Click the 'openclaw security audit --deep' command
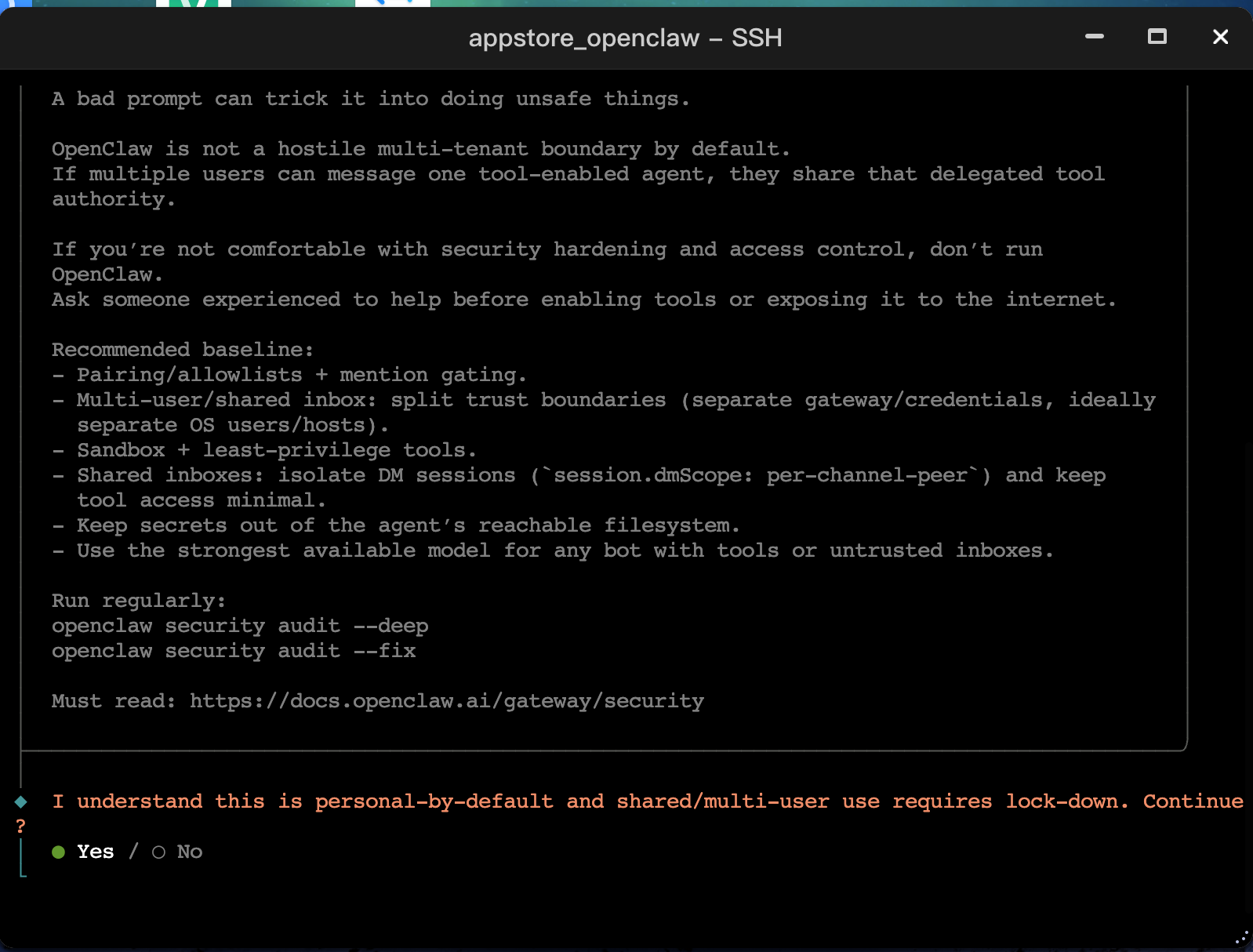Image resolution: width=1253 pixels, height=952 pixels. (240, 626)
